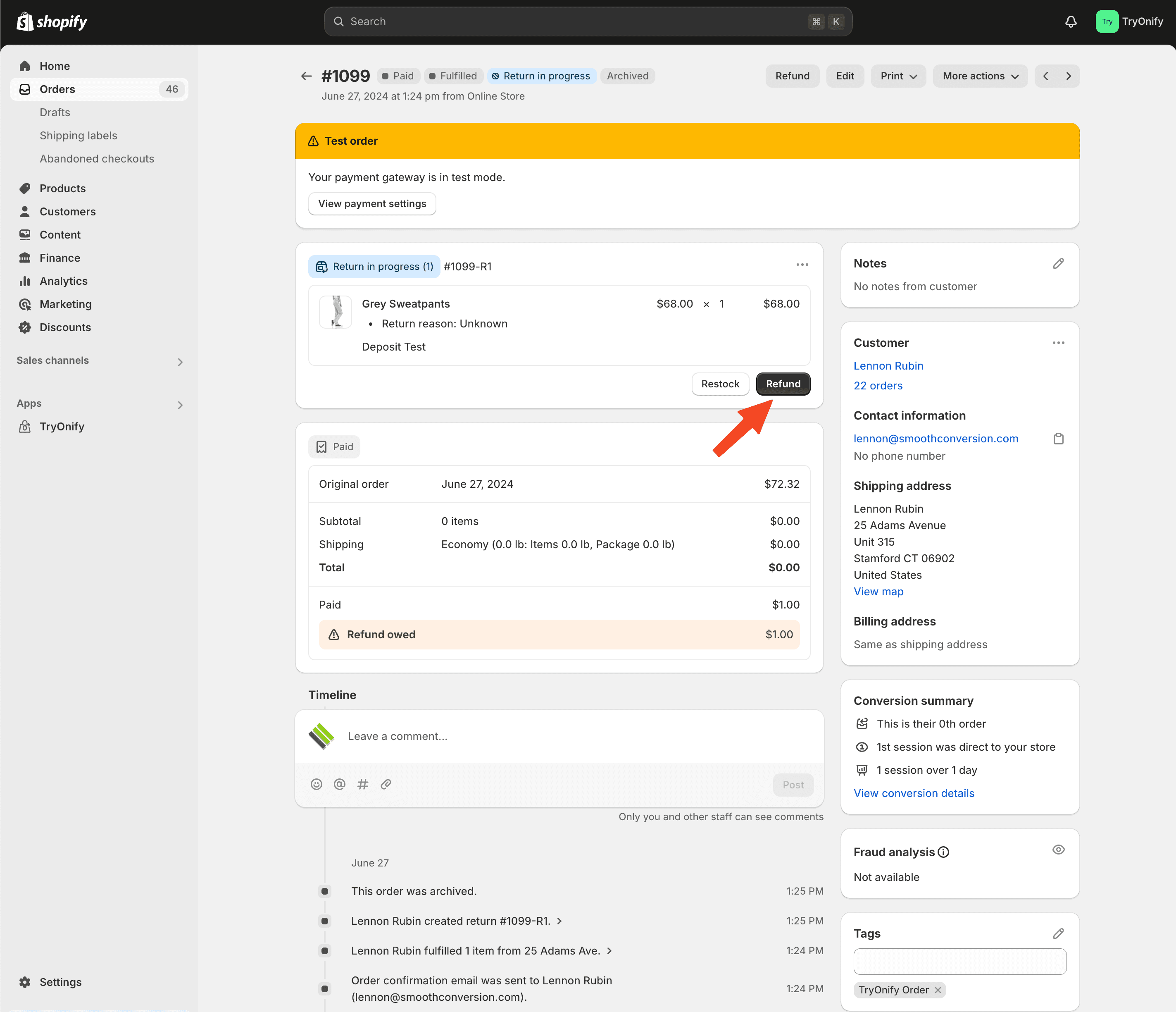The width and height of the screenshot is (1176, 1012).
Task: Insert emoji in timeline comment
Action: tap(317, 784)
